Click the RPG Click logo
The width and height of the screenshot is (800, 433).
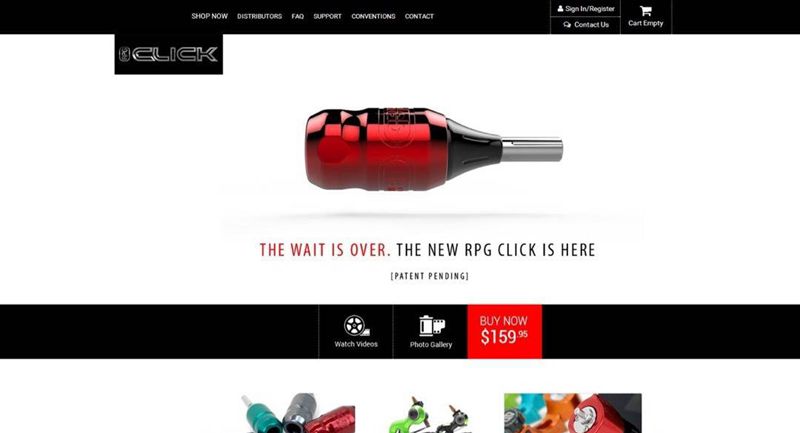point(168,54)
